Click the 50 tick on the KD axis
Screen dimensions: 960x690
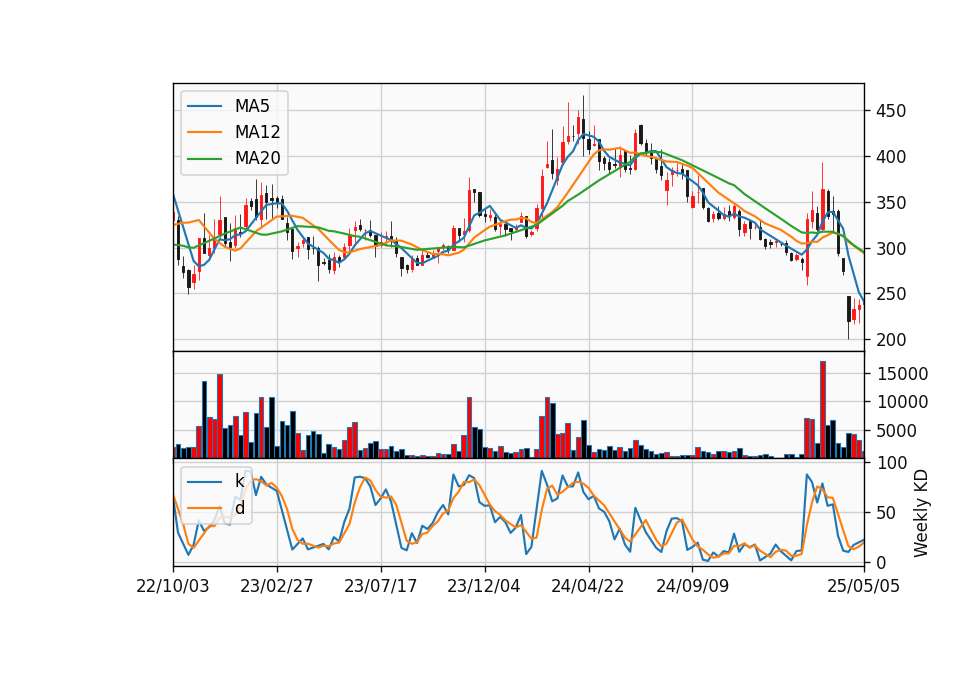pyautogui.click(x=886, y=513)
